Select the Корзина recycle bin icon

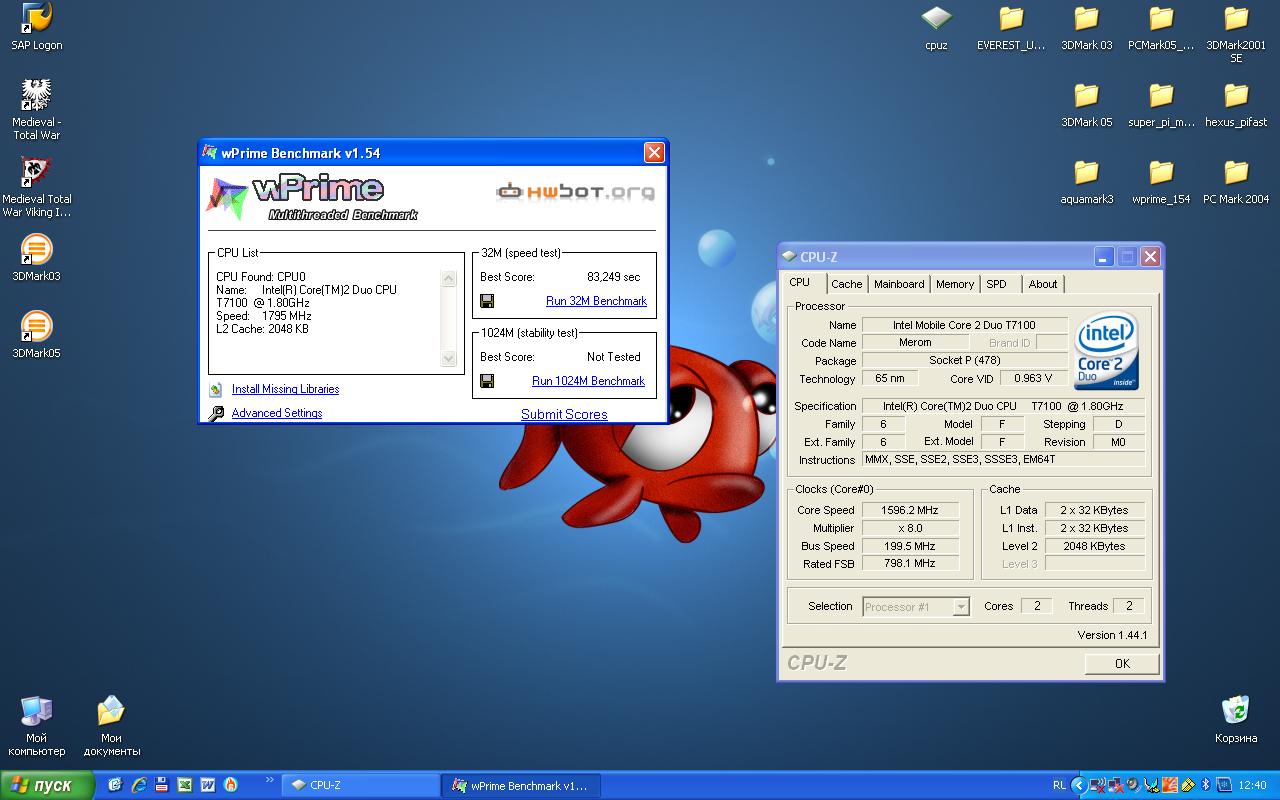coord(1236,720)
